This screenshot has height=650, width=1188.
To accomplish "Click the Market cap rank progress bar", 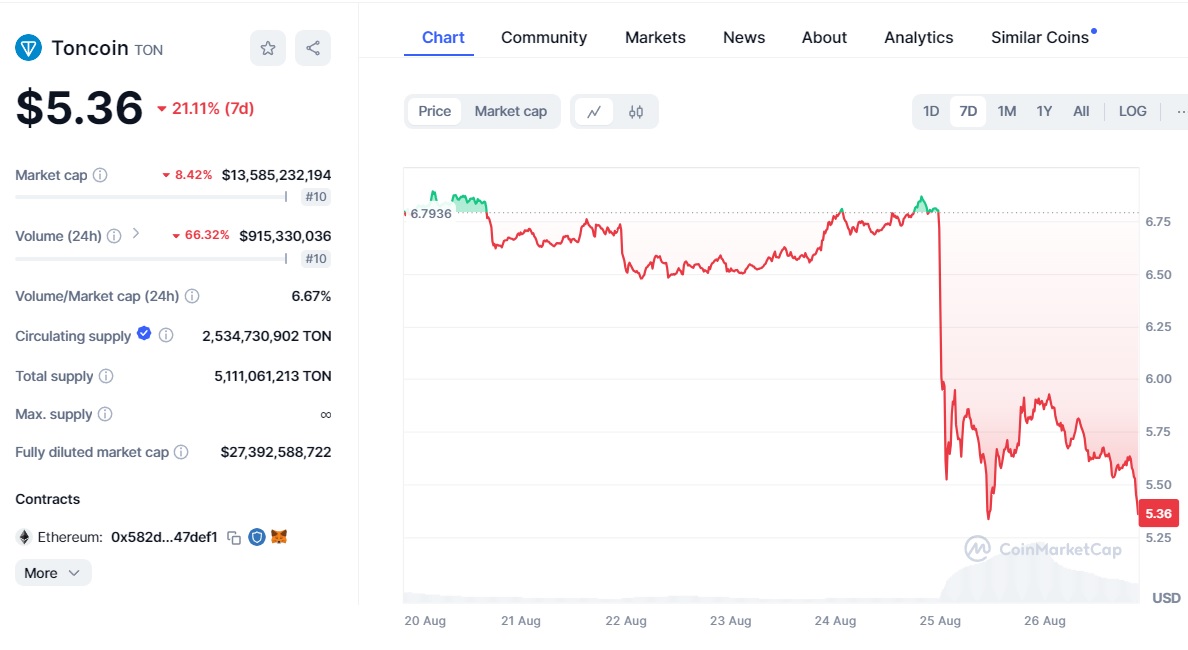I will click(151, 197).
